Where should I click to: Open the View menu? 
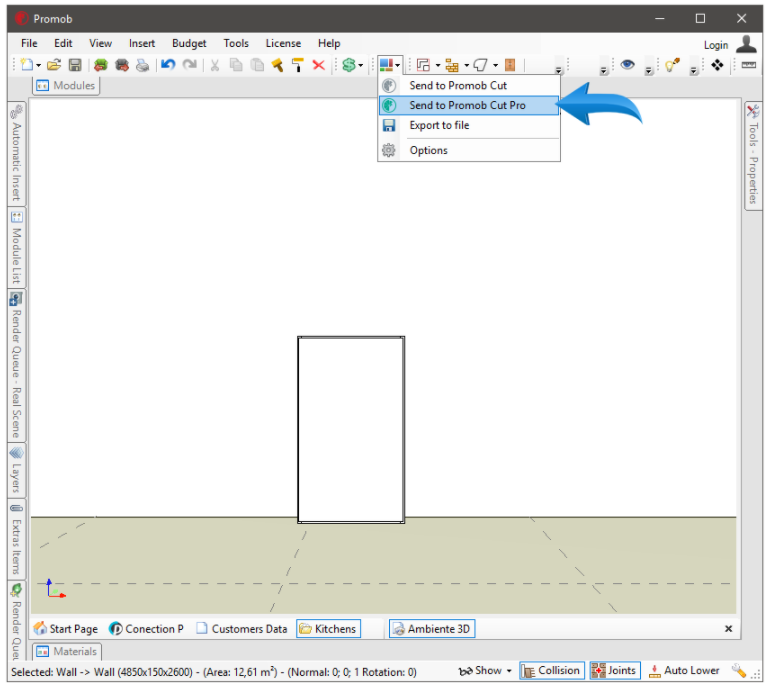pos(100,43)
